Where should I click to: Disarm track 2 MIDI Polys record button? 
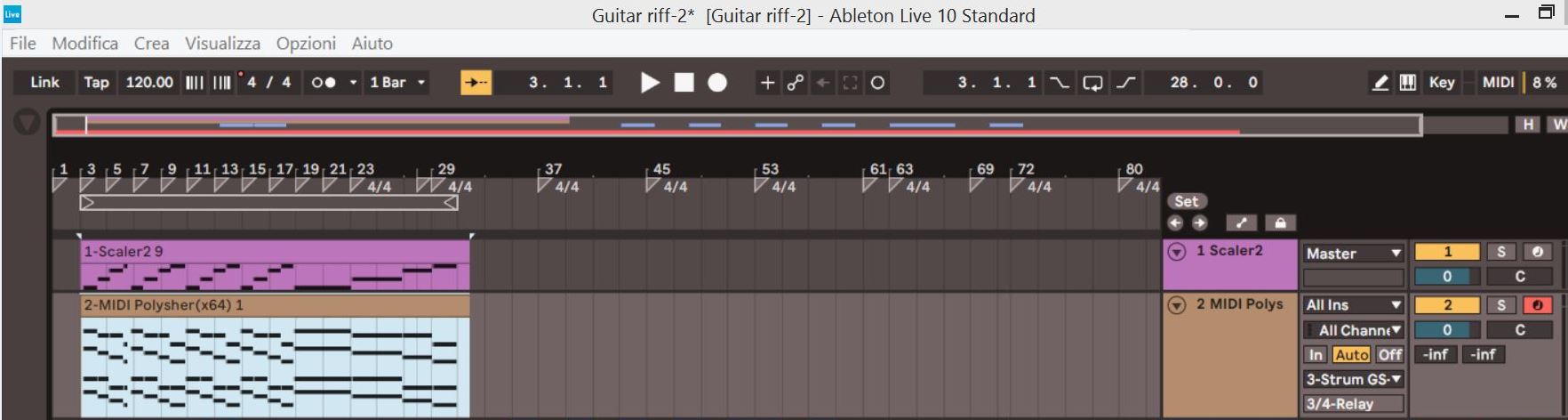click(x=1537, y=305)
